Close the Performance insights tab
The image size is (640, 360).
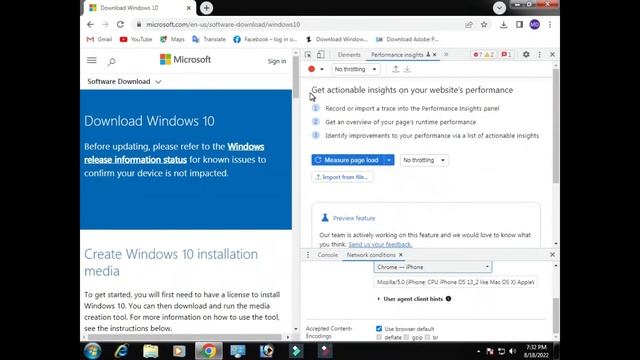coord(435,54)
